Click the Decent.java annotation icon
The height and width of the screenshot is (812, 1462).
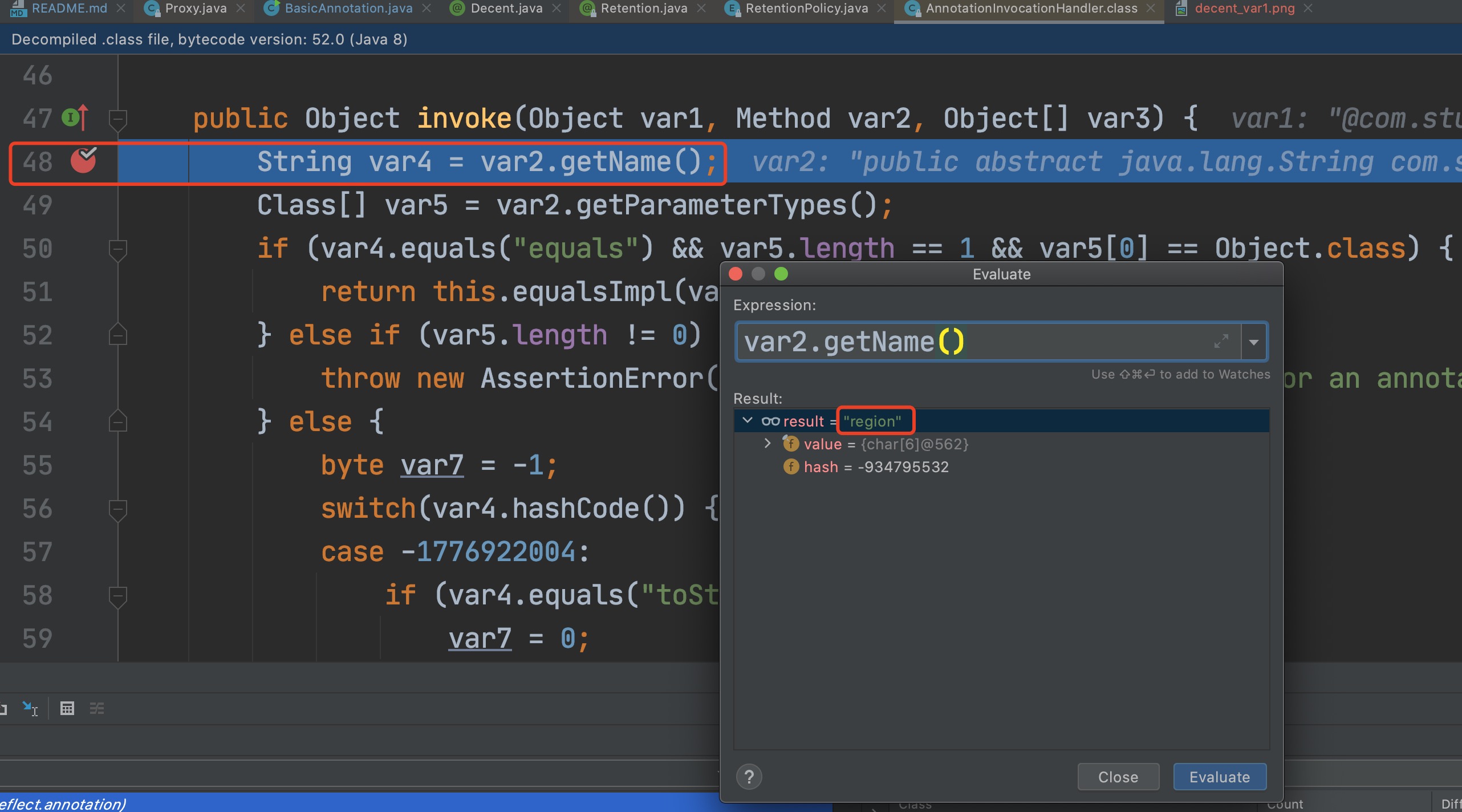457,9
